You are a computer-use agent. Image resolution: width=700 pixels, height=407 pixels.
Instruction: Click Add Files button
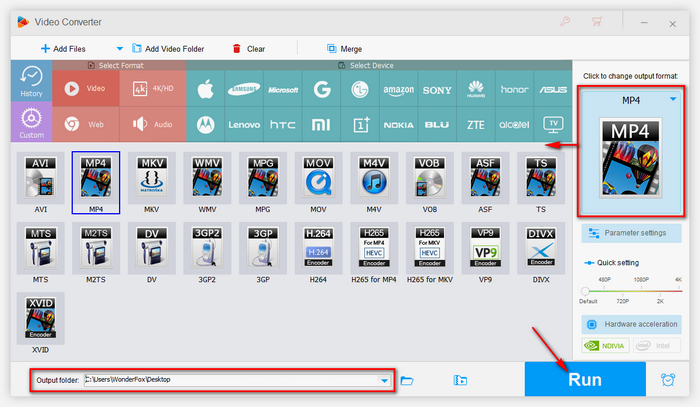pyautogui.click(x=63, y=49)
